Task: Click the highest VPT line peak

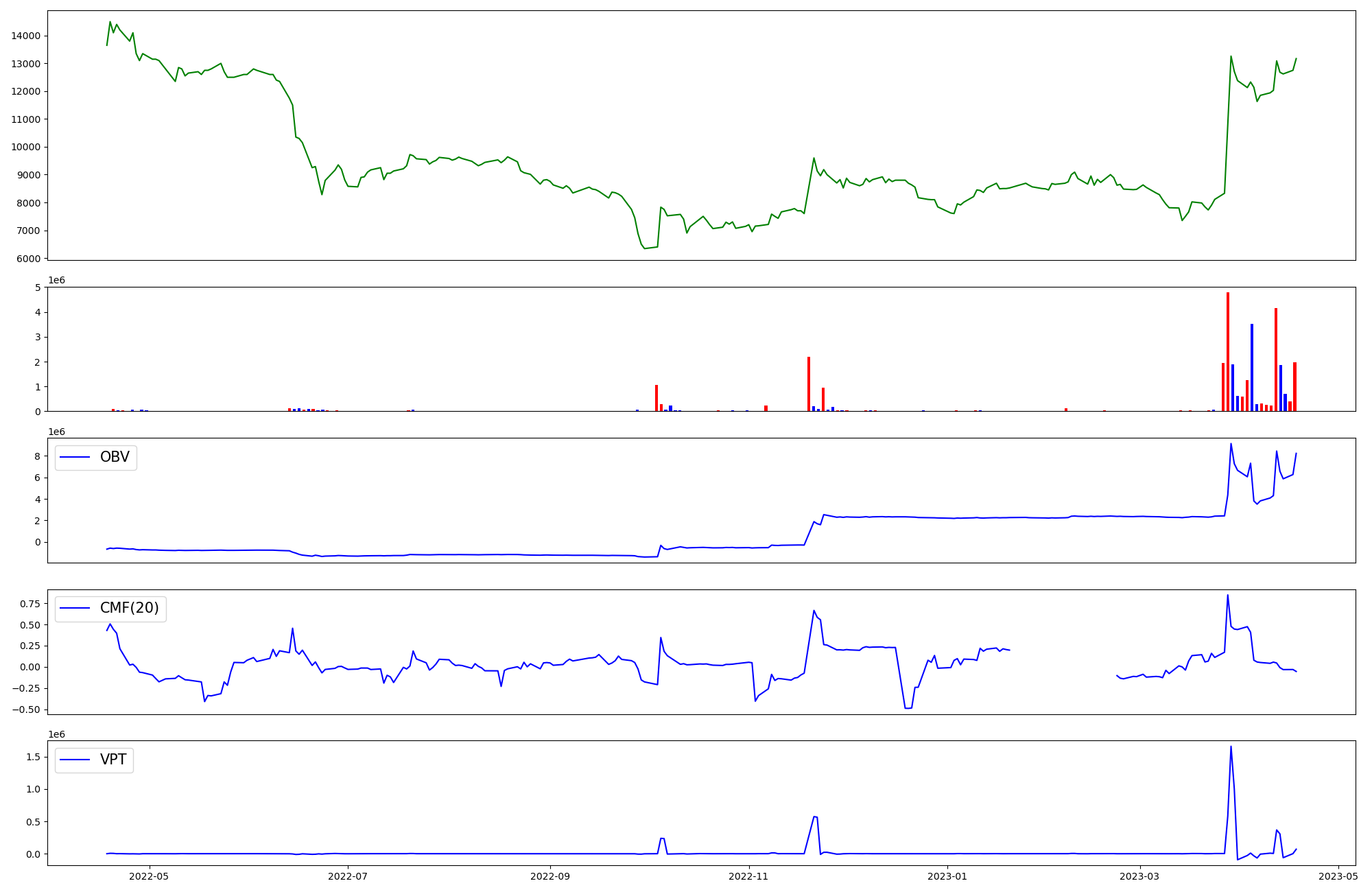Action: 1231,747
